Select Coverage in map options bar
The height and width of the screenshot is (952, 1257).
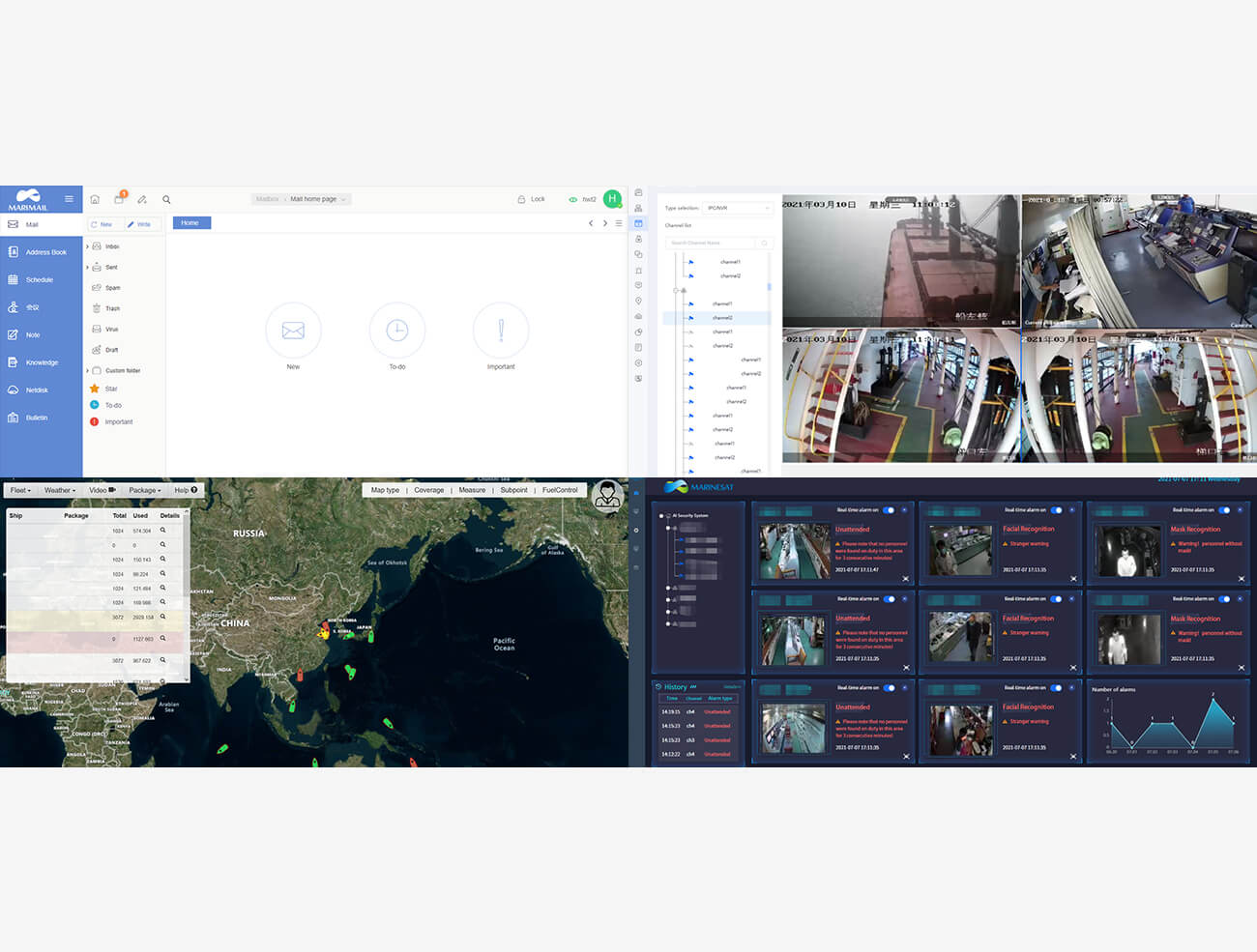coord(429,490)
